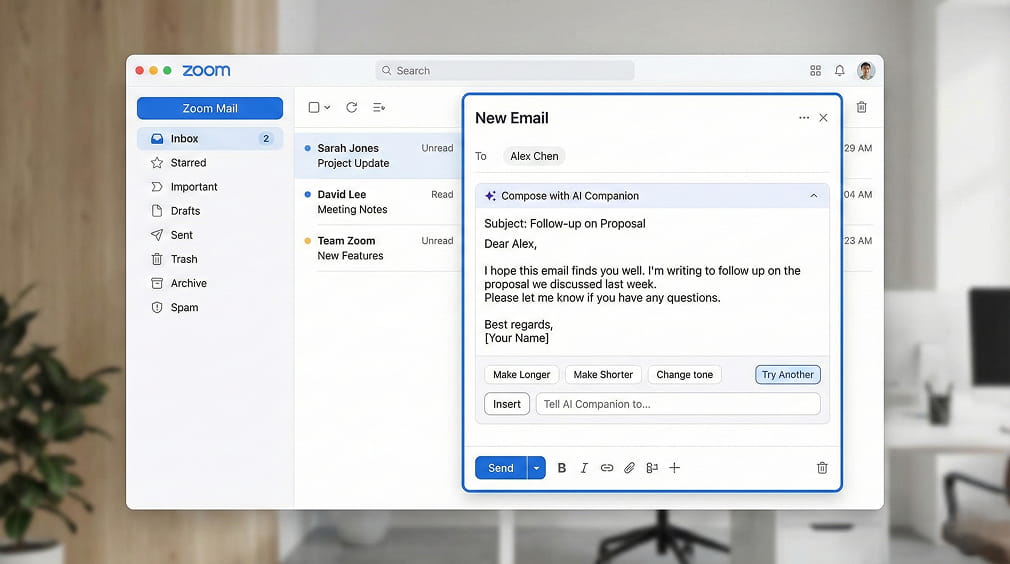Refresh the mail list
The width and height of the screenshot is (1010, 564).
[351, 107]
